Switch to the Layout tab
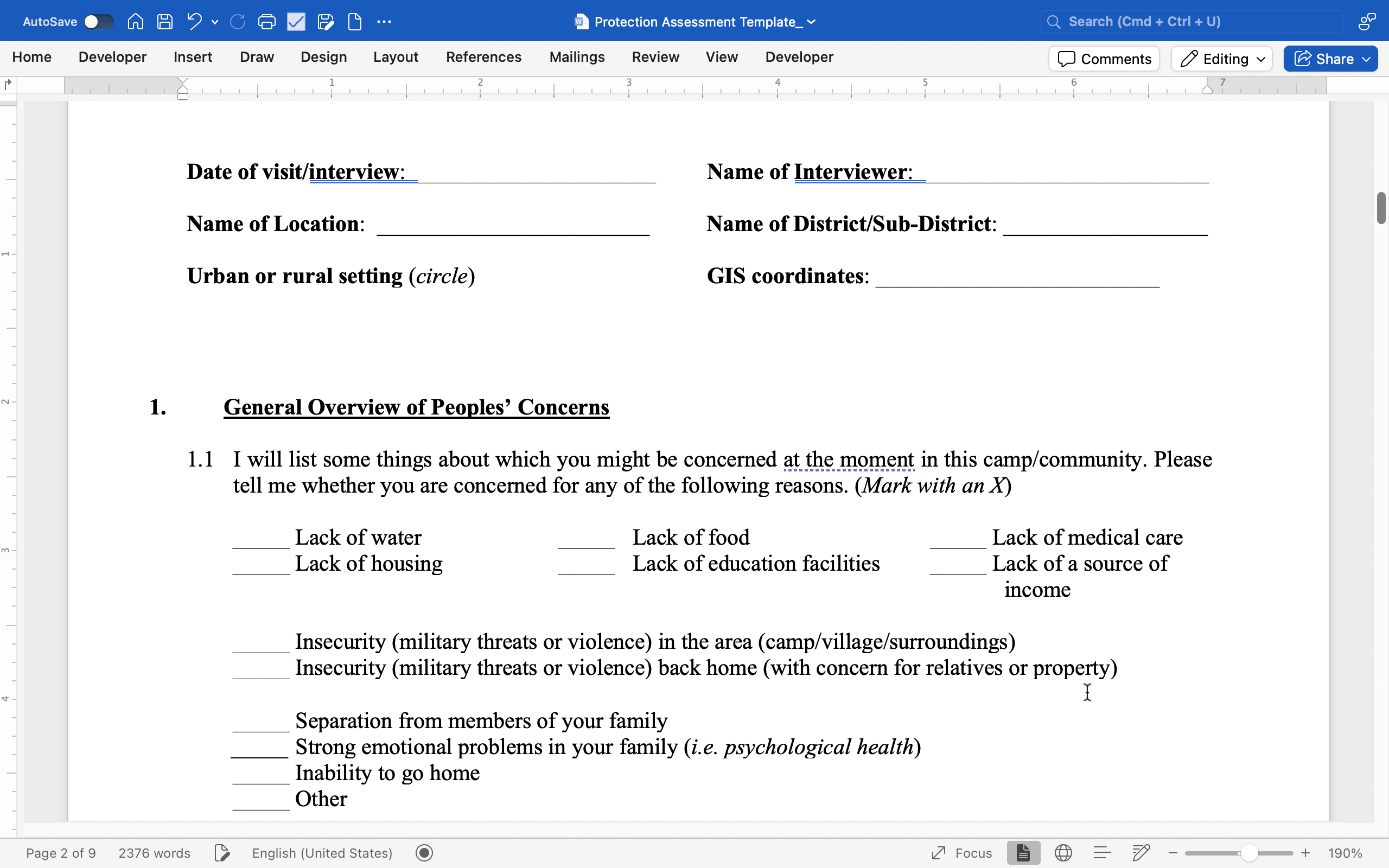1389x868 pixels. (396, 57)
